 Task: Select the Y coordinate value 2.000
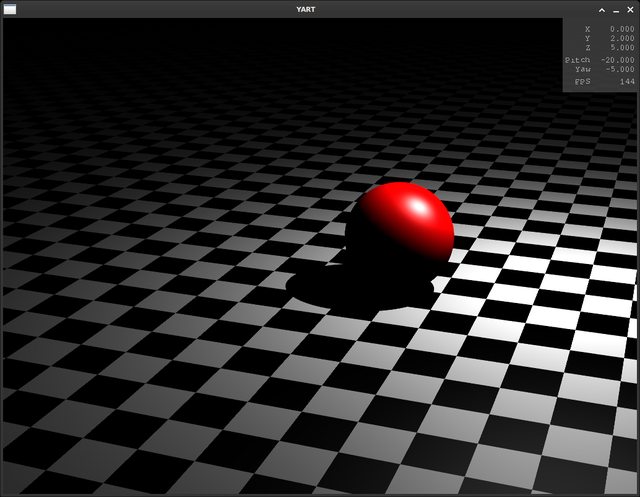coord(622,38)
